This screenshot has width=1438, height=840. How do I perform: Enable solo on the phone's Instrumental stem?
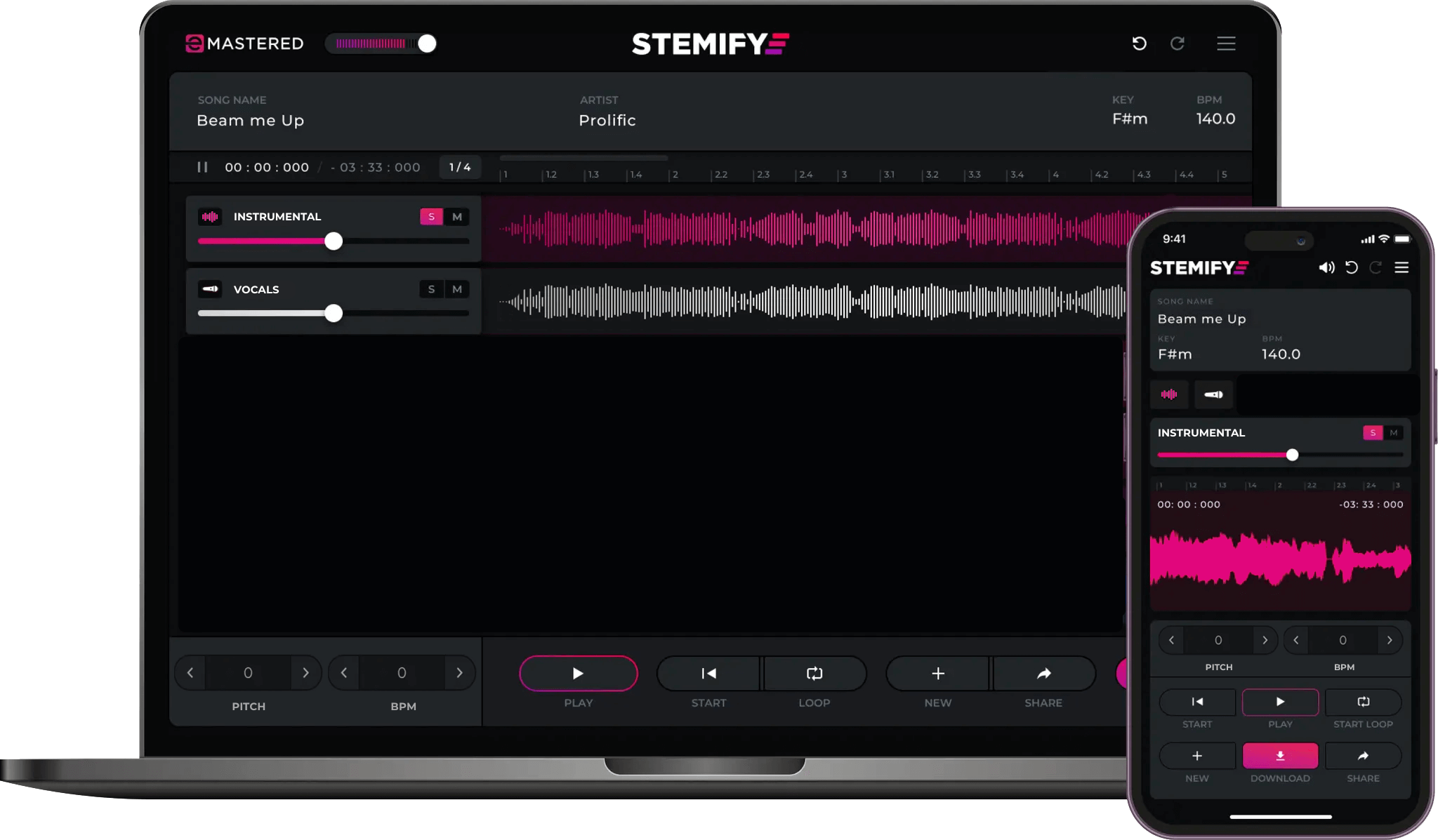tap(1373, 433)
